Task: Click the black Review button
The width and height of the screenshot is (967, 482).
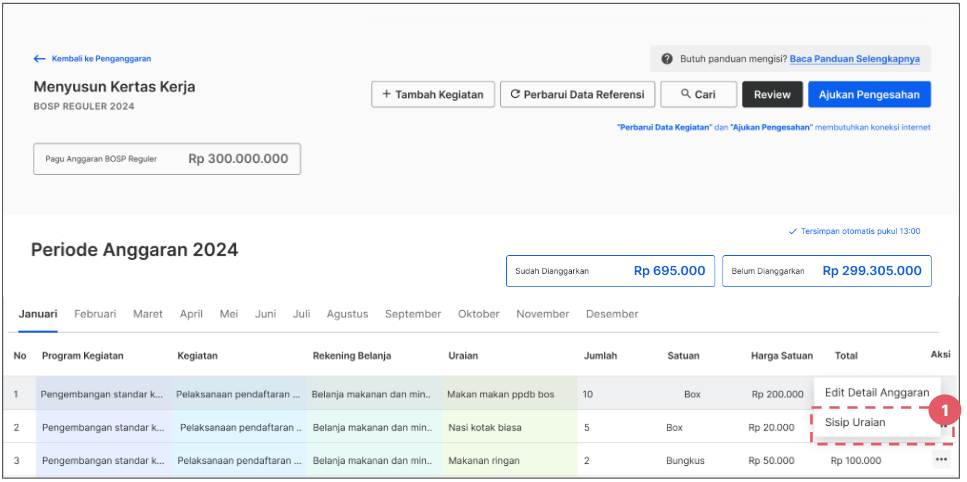Action: coord(772,94)
